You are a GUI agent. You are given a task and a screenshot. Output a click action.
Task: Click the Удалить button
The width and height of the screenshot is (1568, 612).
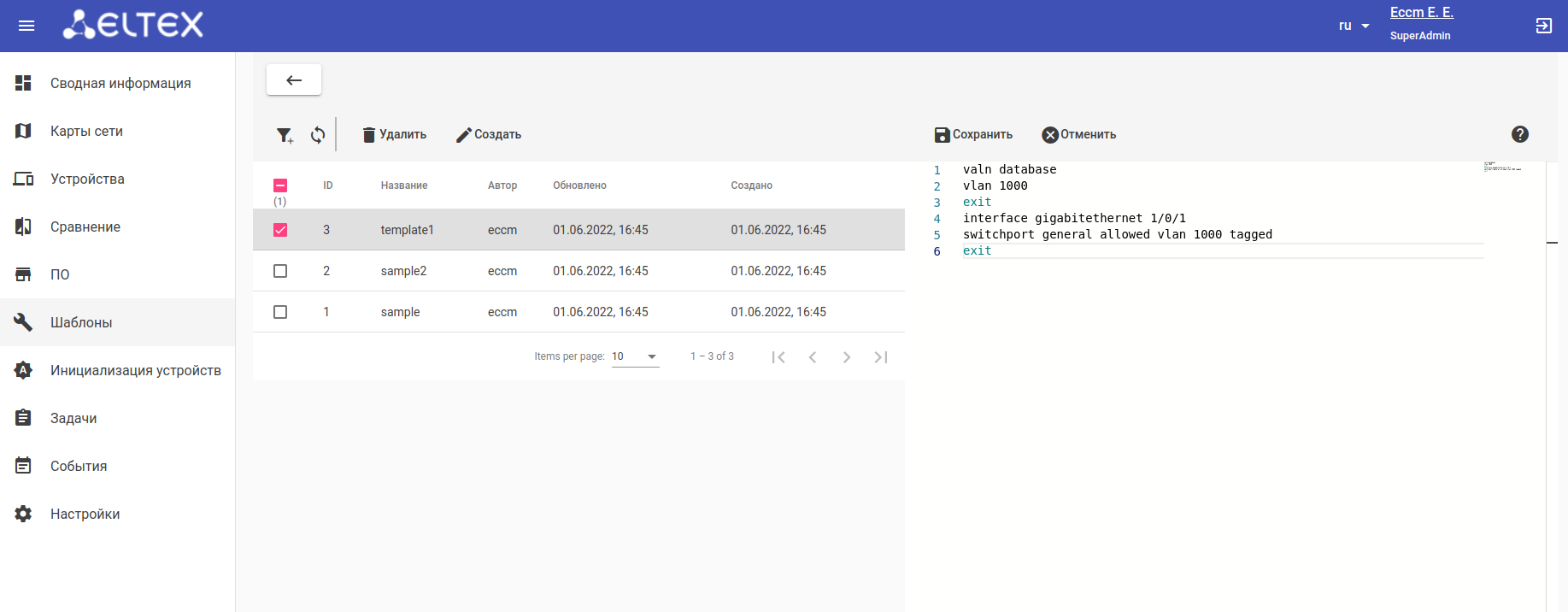click(x=394, y=134)
